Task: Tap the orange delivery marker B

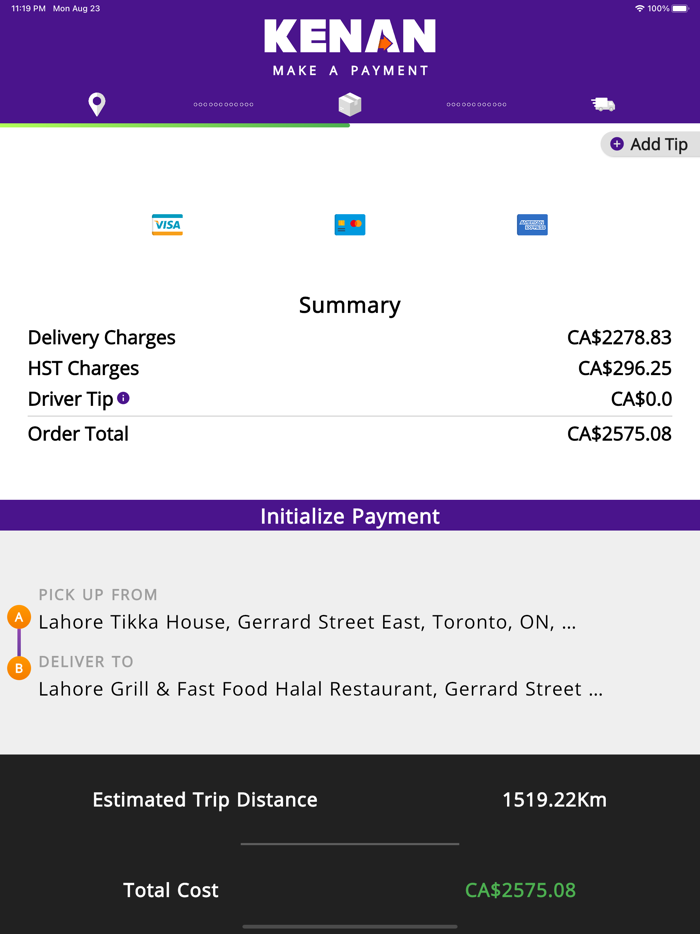Action: 18,668
